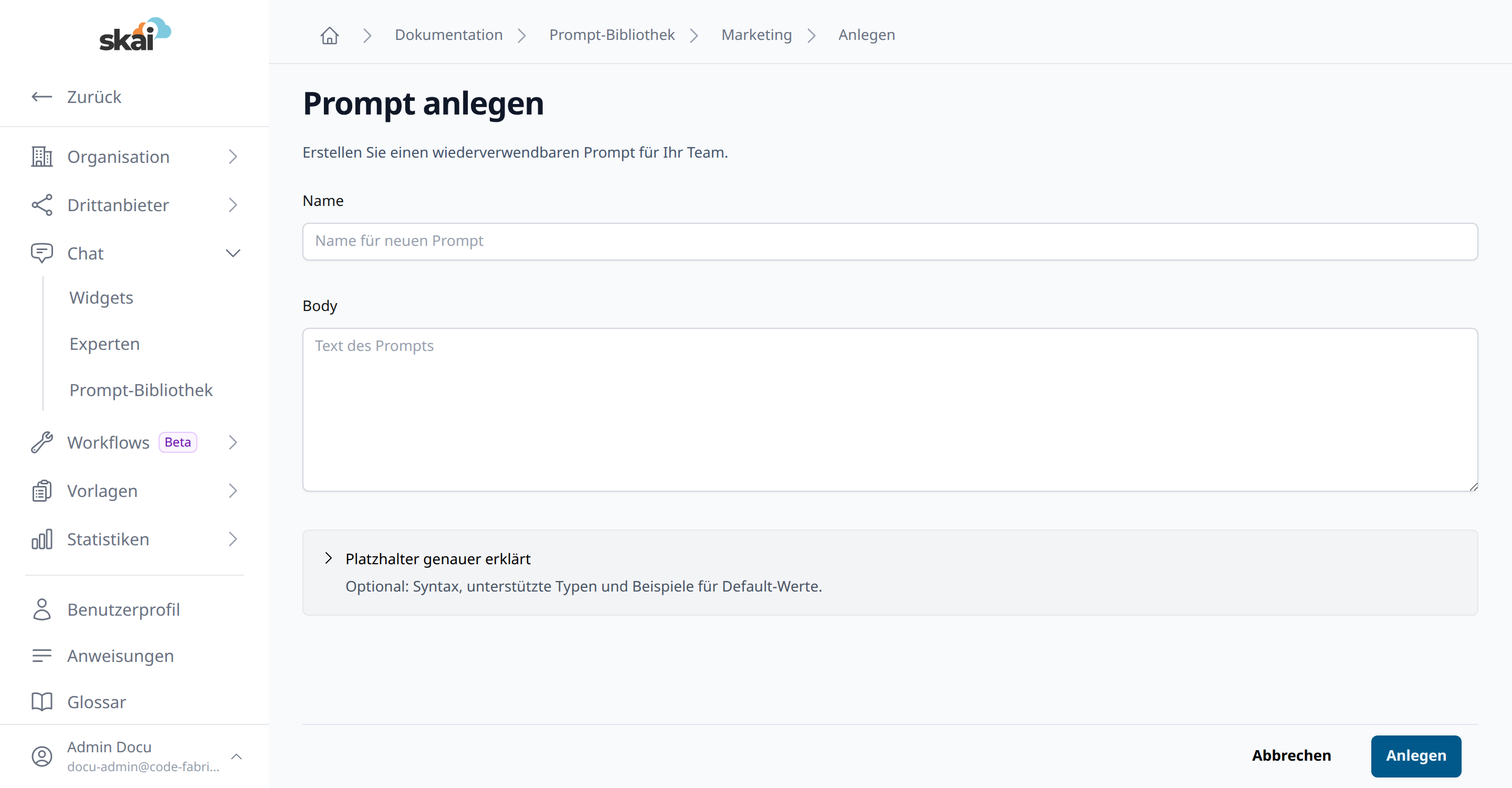Open Prompt-Bibliothek in sidebar

(x=141, y=390)
